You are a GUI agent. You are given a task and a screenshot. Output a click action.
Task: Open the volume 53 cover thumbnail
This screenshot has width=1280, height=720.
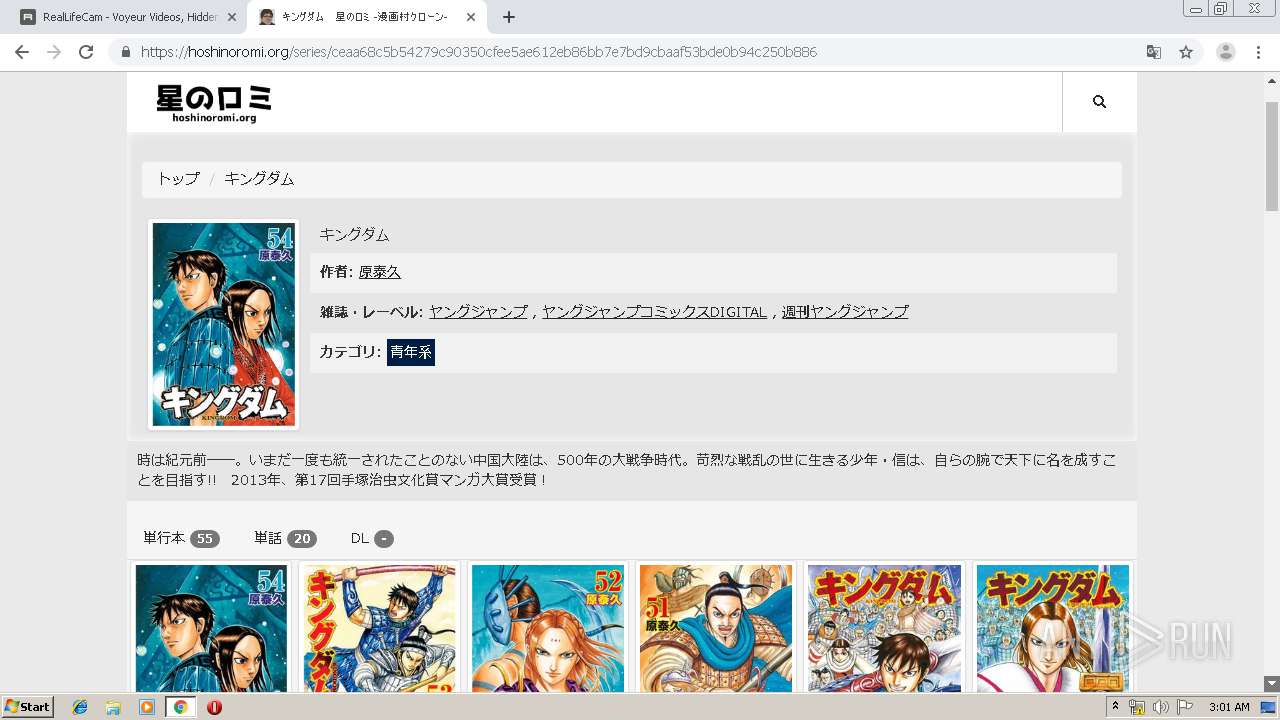pos(380,628)
